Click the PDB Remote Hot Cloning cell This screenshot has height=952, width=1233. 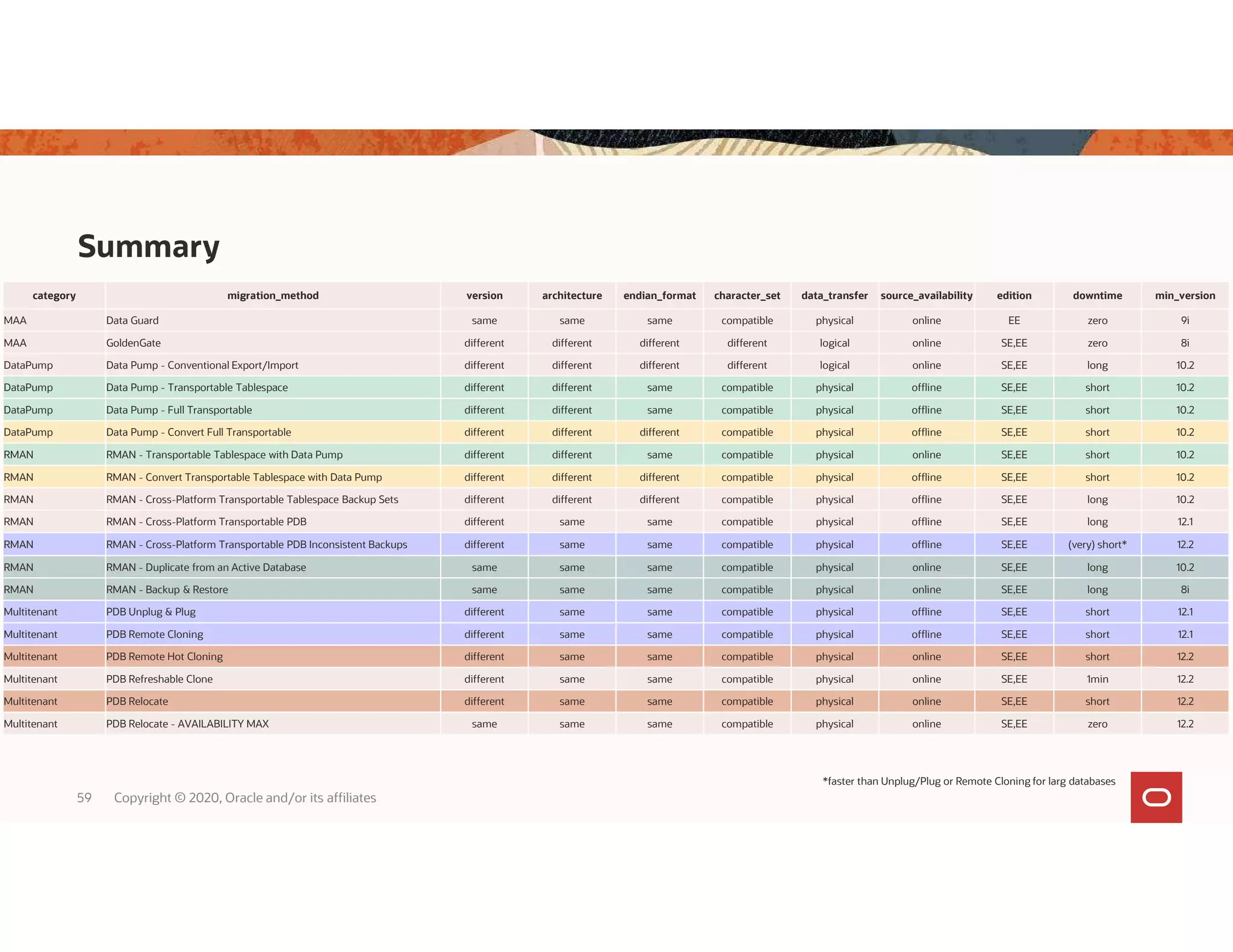click(164, 657)
